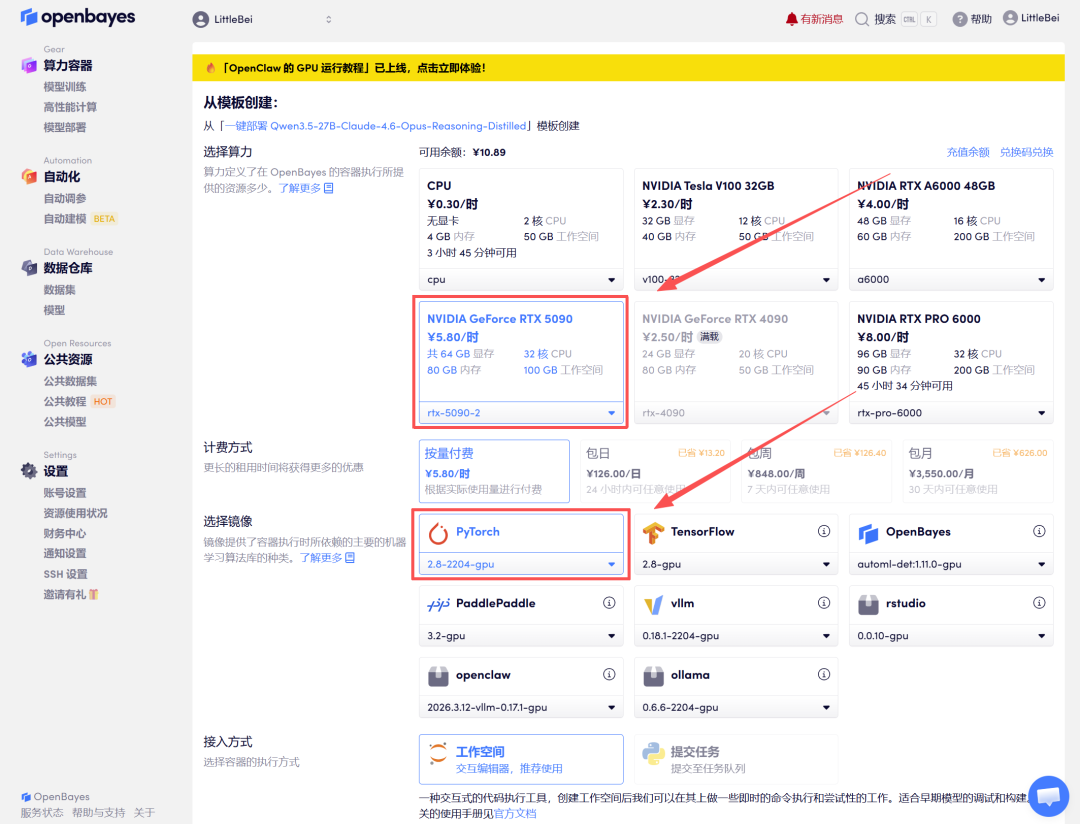Click the 设置 gear sidebar icon
The height and width of the screenshot is (824, 1080).
pos(29,471)
